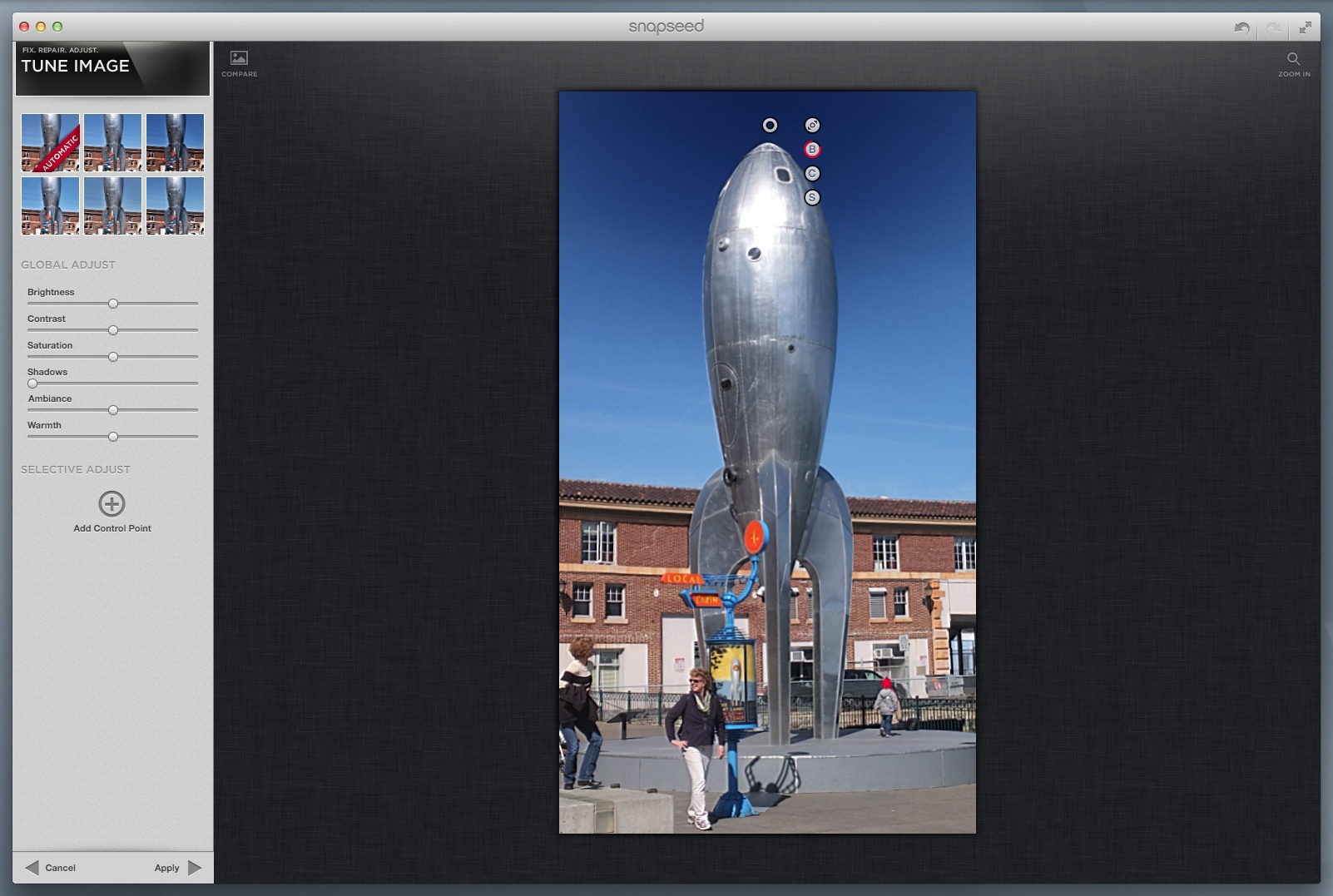Click the Compare icon
1333x896 pixels.
(x=239, y=58)
